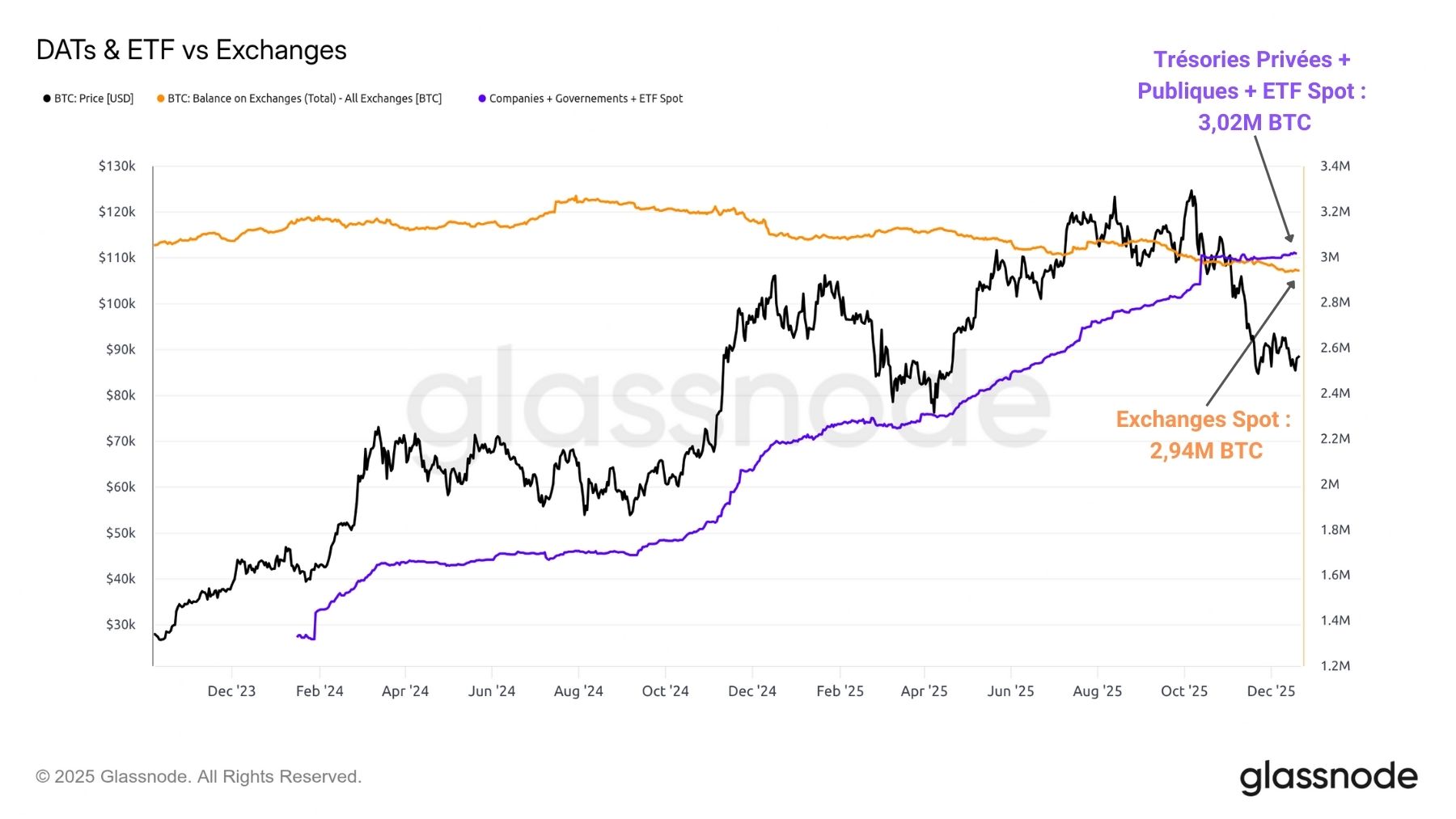The image size is (1456, 819).
Task: Click the glassnode logo at bottom right
Action: point(1328,777)
